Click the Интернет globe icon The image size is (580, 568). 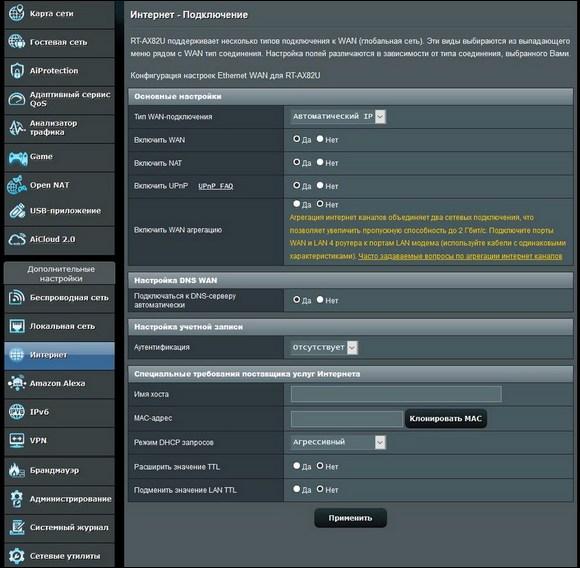pyautogui.click(x=17, y=355)
